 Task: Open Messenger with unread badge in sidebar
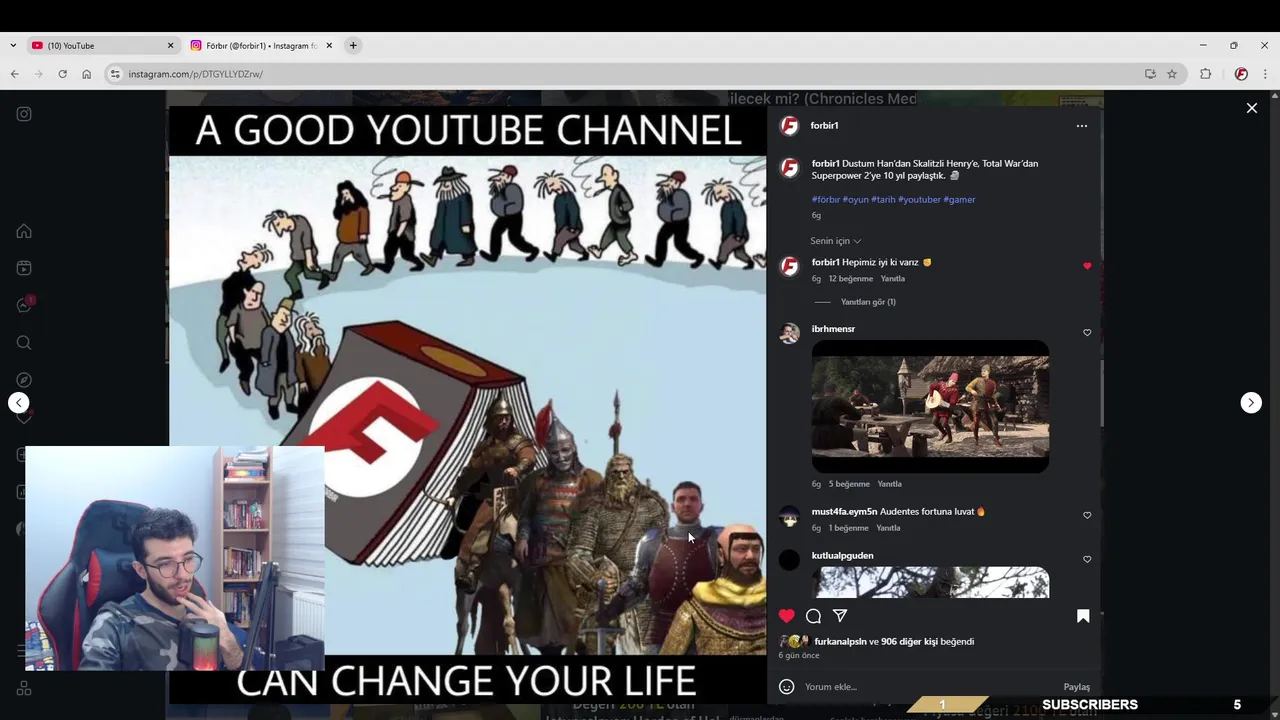(x=24, y=305)
